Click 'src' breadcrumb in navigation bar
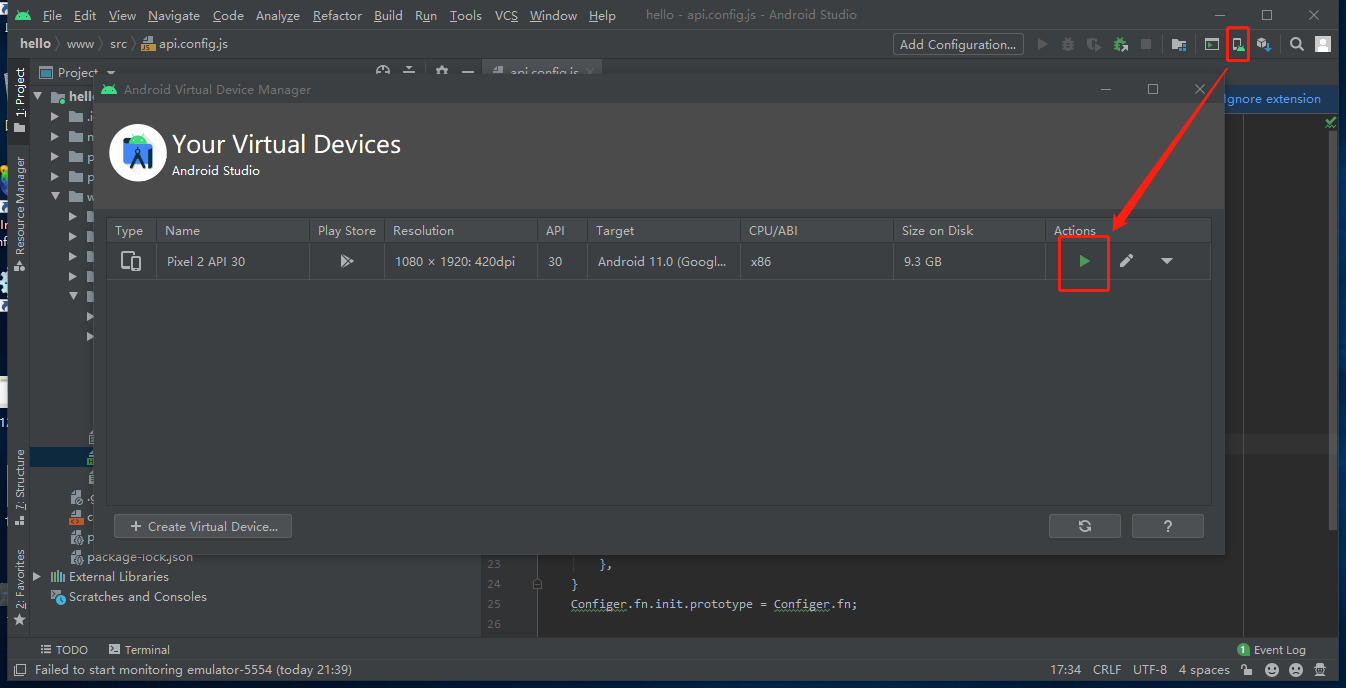Screen dimensions: 1346x688 119,44
